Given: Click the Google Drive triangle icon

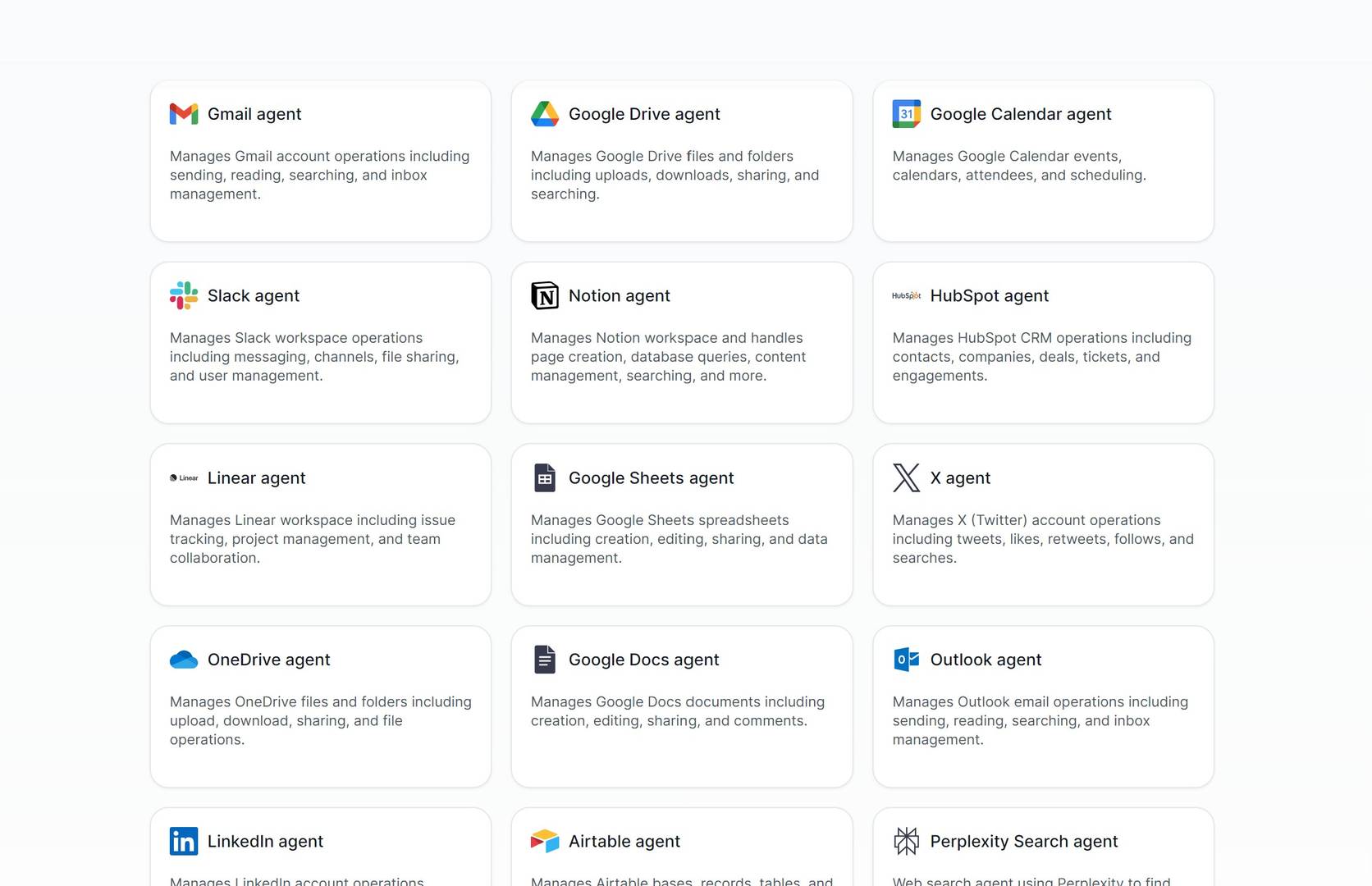Looking at the screenshot, I should [545, 114].
